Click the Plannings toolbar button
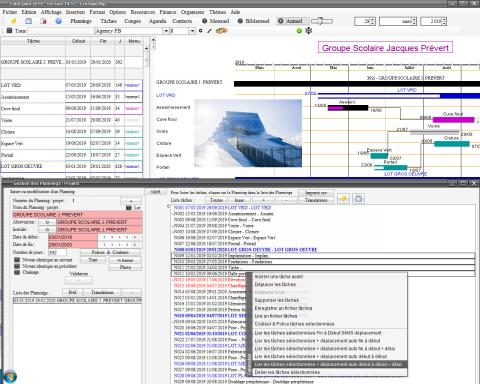 tap(81, 21)
